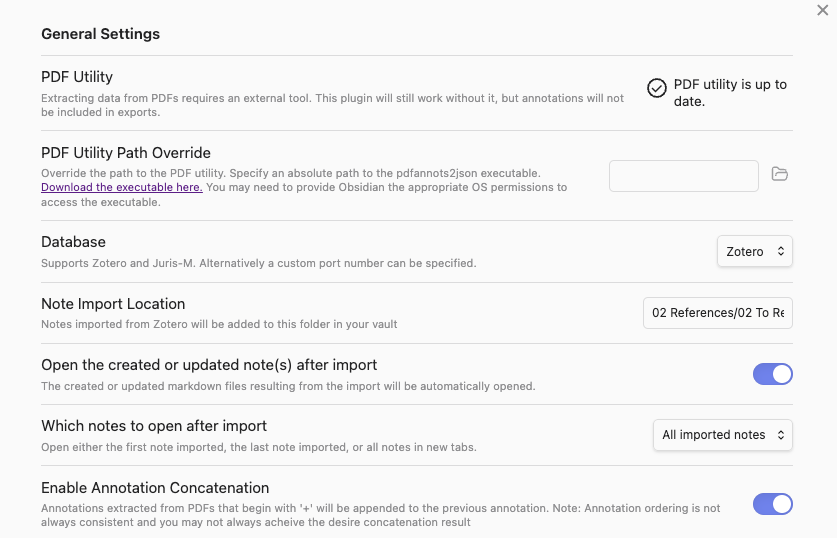Select the 'PDF Utility Path Override' title

point(126,153)
